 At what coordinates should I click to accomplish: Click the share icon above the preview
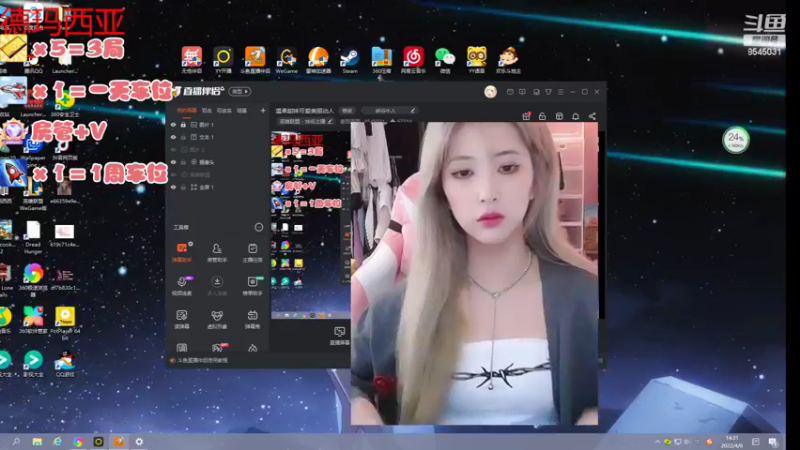(592, 116)
